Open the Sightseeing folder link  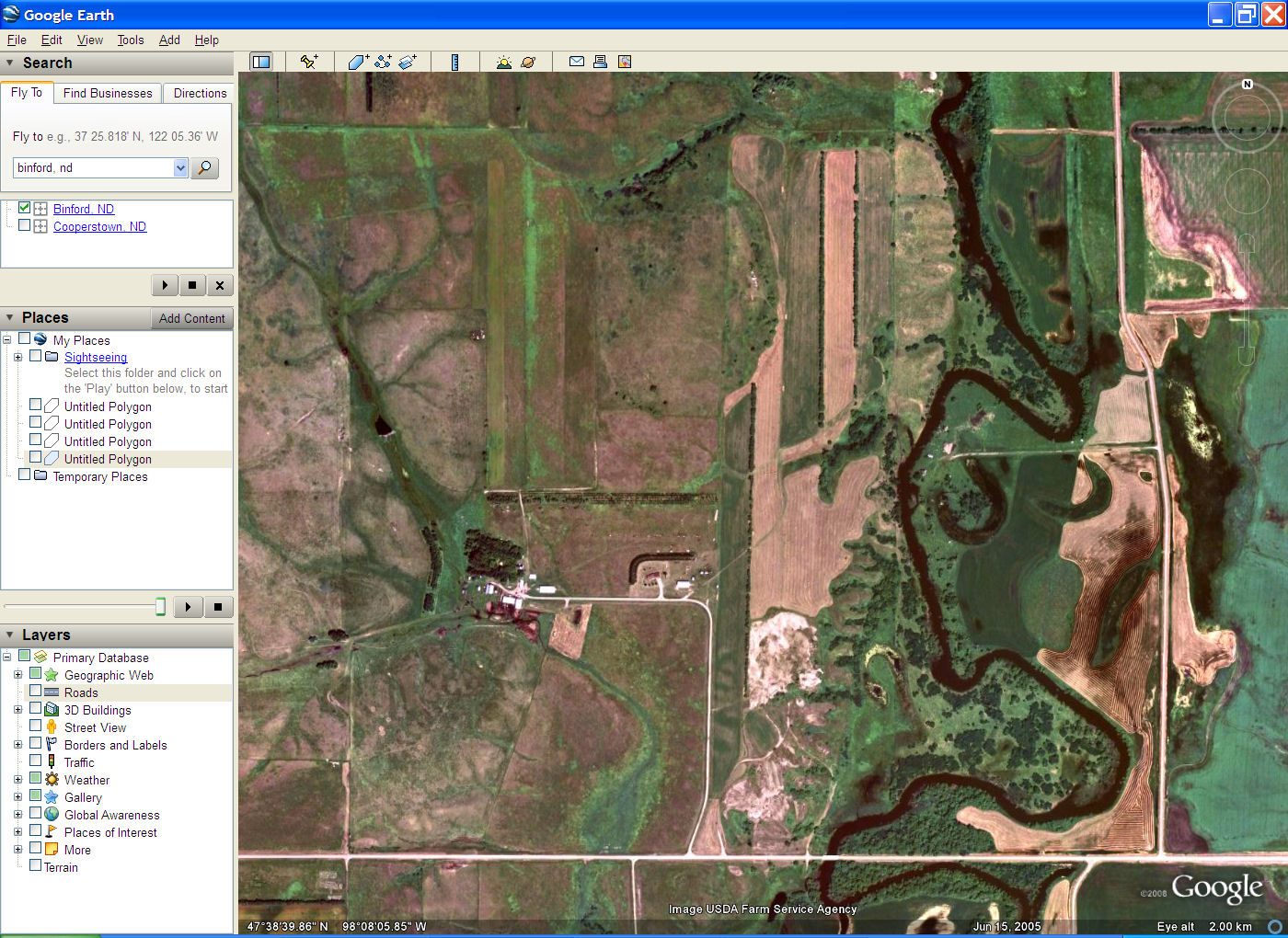click(x=96, y=357)
